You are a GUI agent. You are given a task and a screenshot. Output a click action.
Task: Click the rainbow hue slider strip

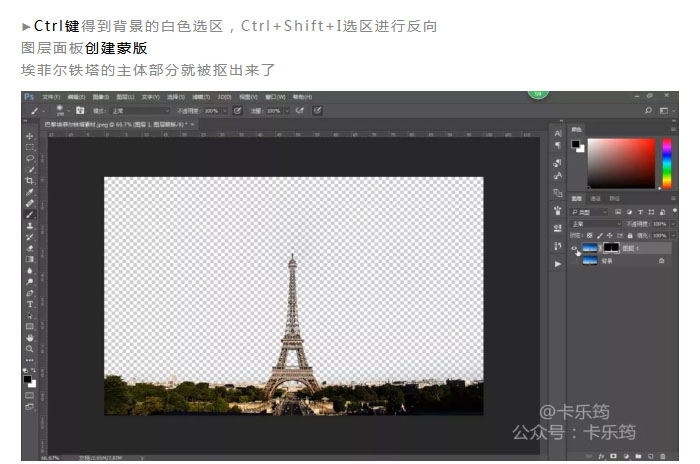pyautogui.click(x=666, y=164)
